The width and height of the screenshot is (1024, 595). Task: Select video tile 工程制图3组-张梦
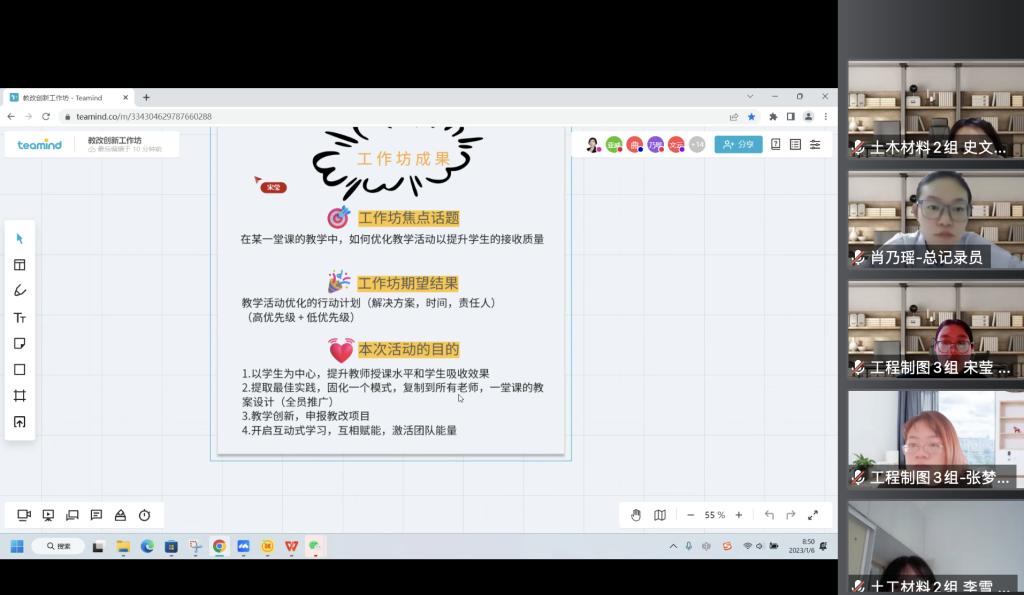(x=936, y=440)
